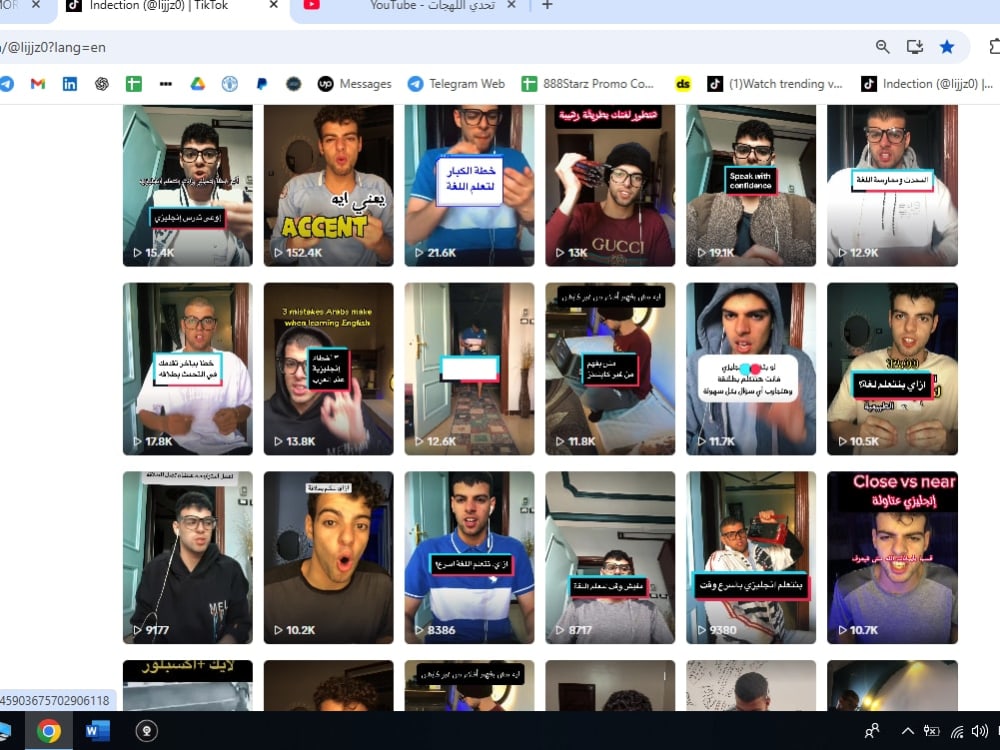Open the Telegram Web bookmark
The height and width of the screenshot is (750, 1000).
(x=457, y=84)
